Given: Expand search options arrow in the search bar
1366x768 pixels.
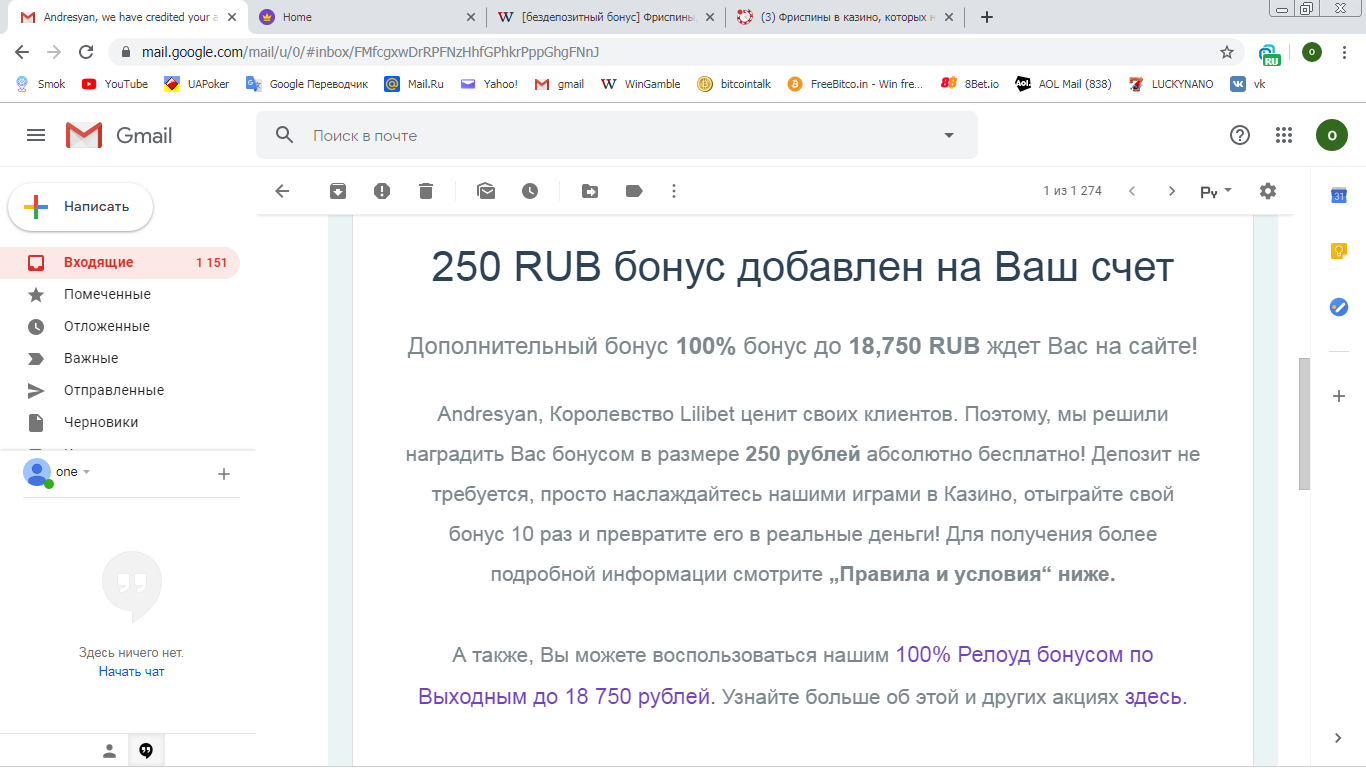Looking at the screenshot, I should (x=947, y=135).
